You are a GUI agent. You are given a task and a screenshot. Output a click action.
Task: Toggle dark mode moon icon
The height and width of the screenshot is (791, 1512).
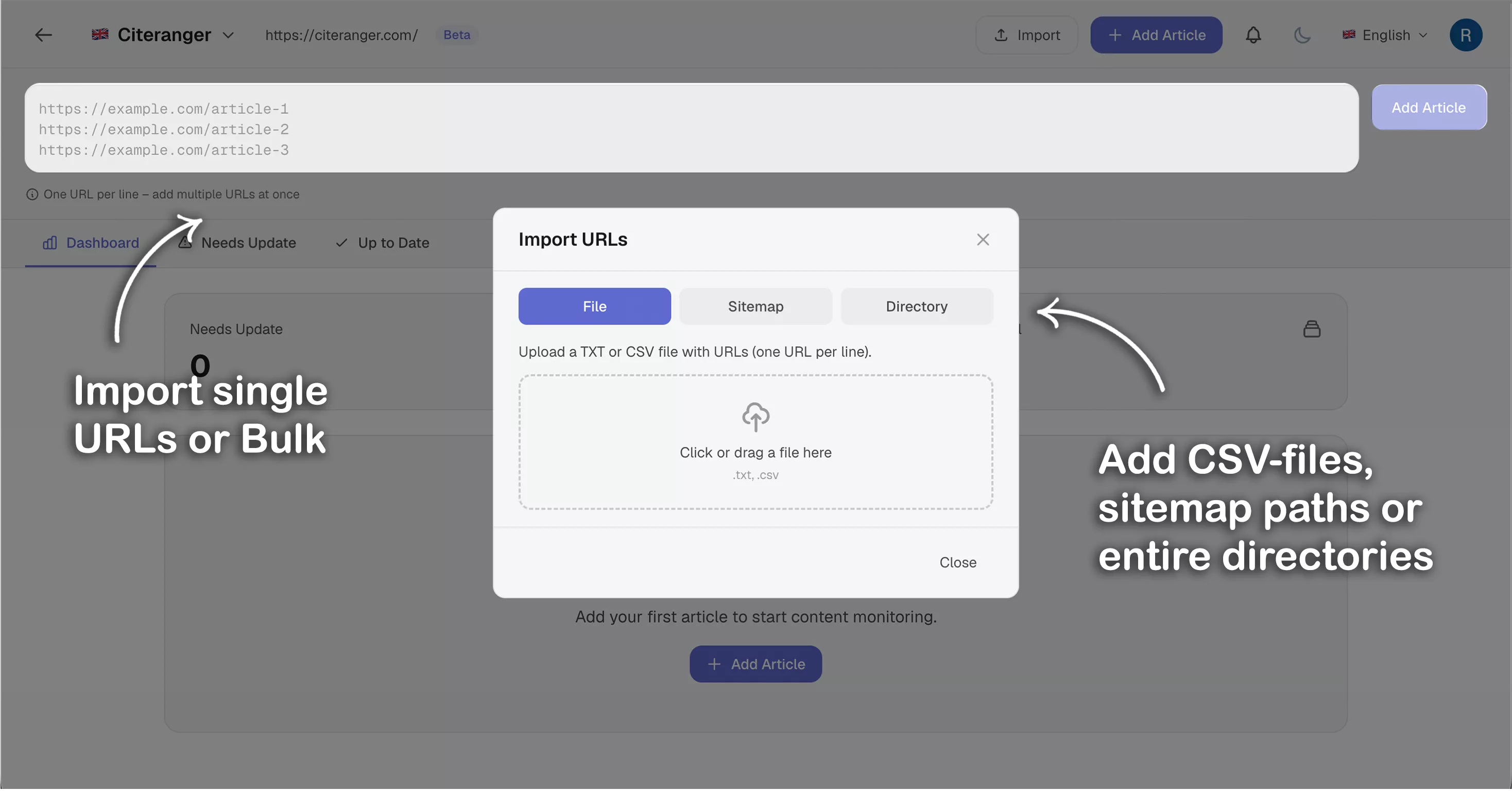1302,35
